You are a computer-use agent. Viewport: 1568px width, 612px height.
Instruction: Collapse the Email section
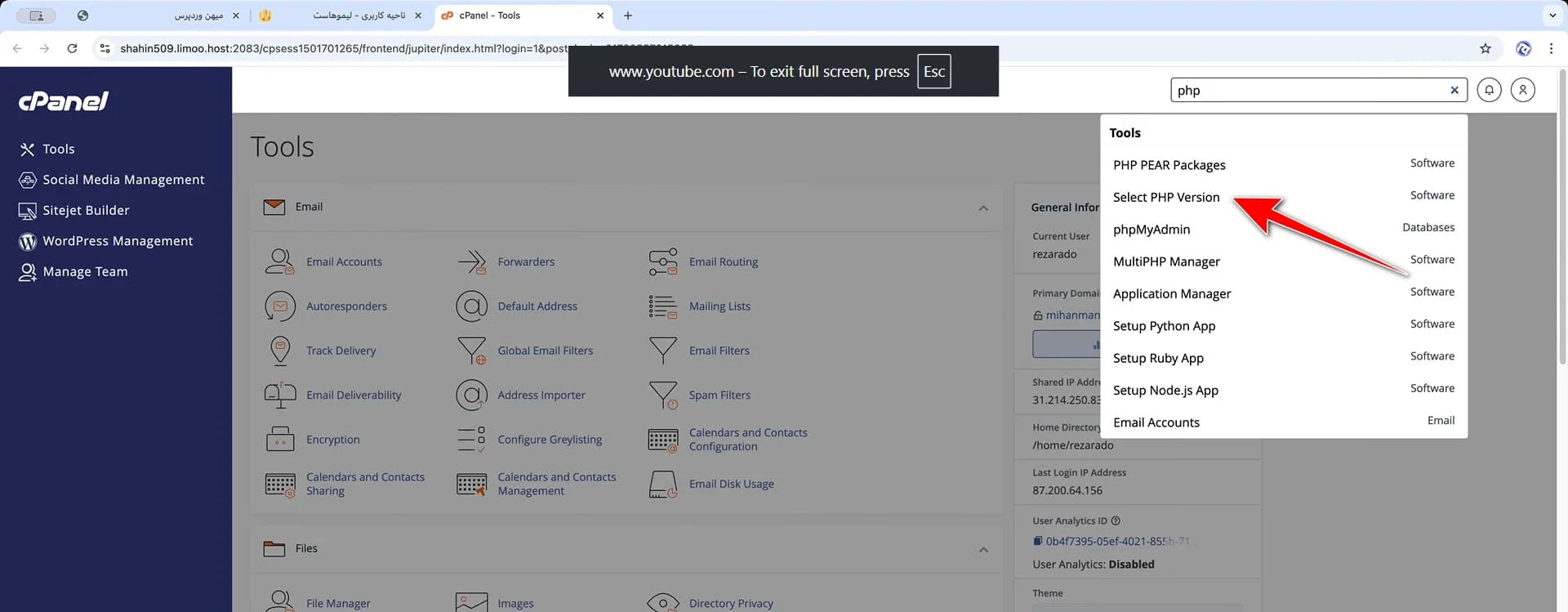[983, 208]
